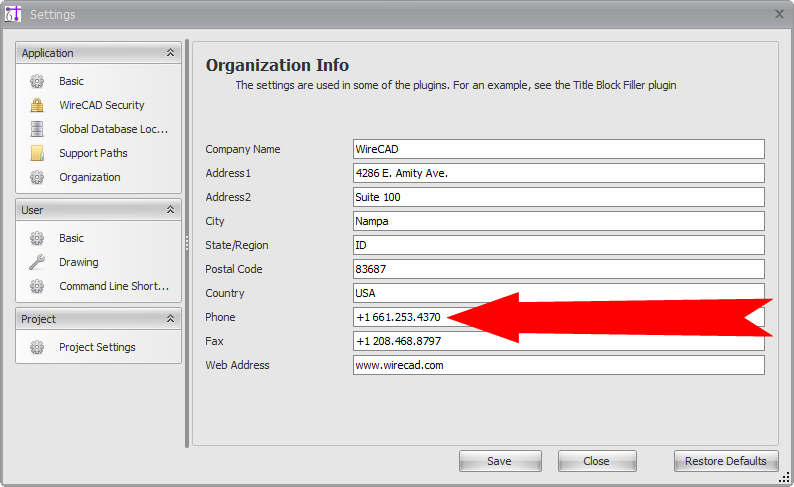
Task: Click the Postal Code field
Action: [x=559, y=269]
